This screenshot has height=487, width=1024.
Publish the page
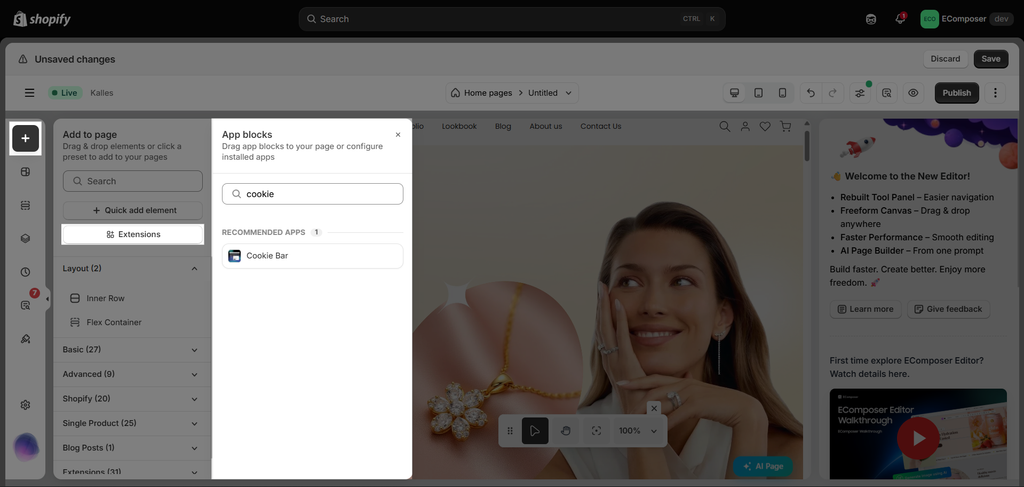[957, 93]
